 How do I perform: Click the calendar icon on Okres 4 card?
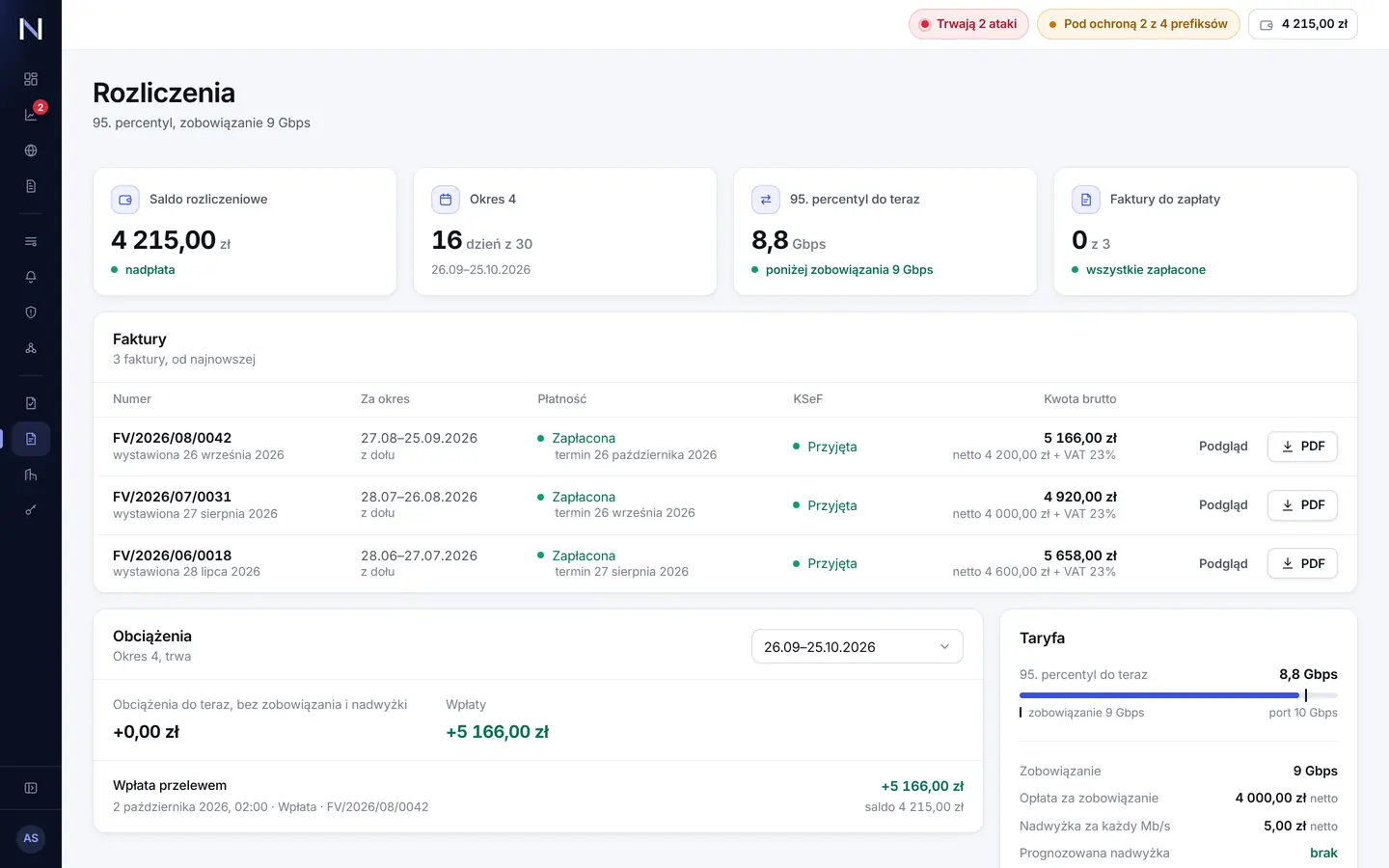pos(446,200)
